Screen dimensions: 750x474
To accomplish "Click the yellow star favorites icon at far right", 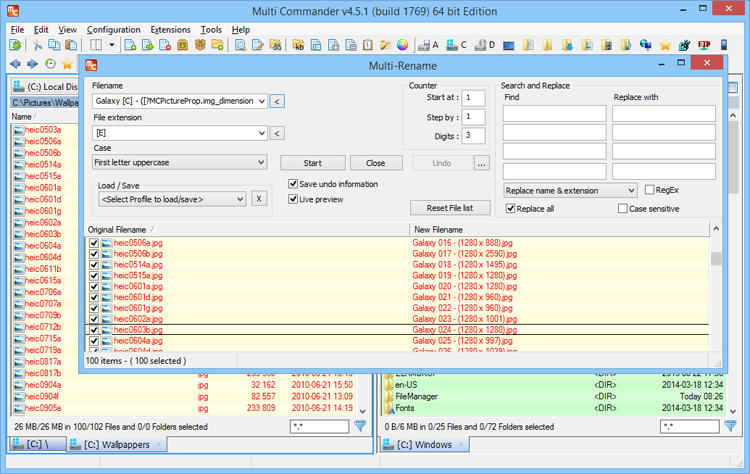I will [665, 45].
